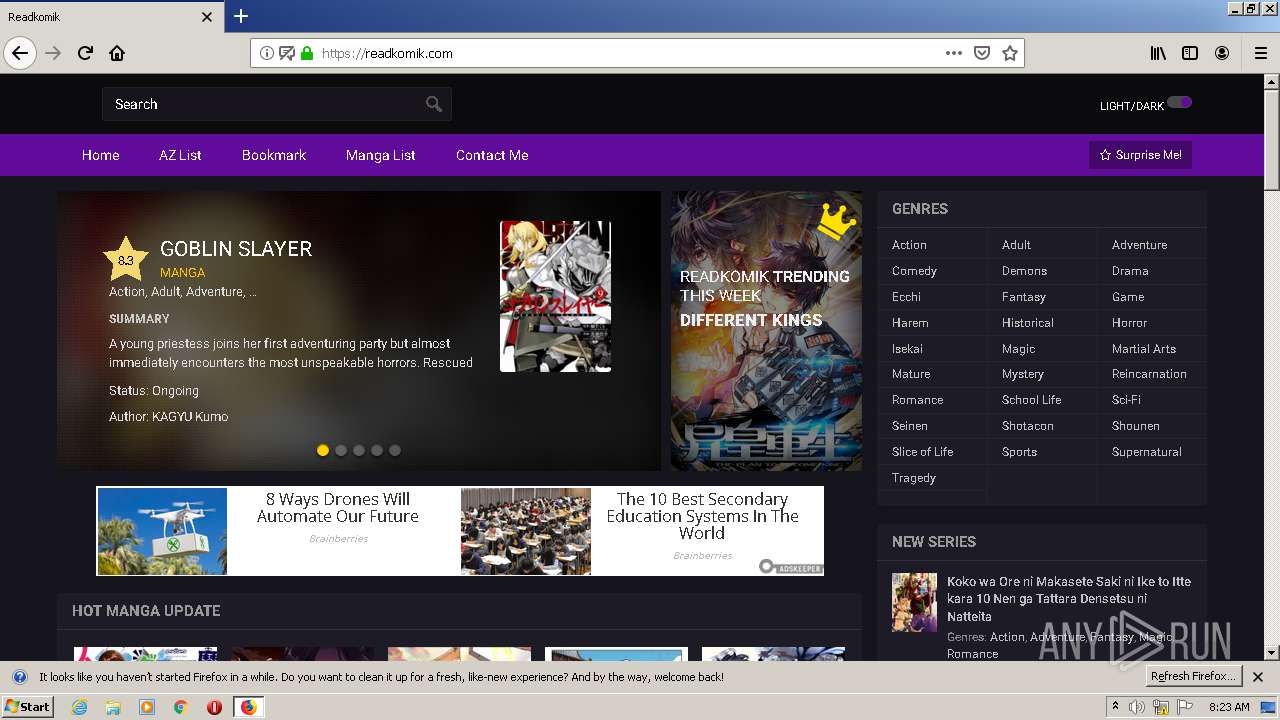Screen dimensions: 1280x720
Task: Open the Fantasy genre
Action: coord(1024,297)
